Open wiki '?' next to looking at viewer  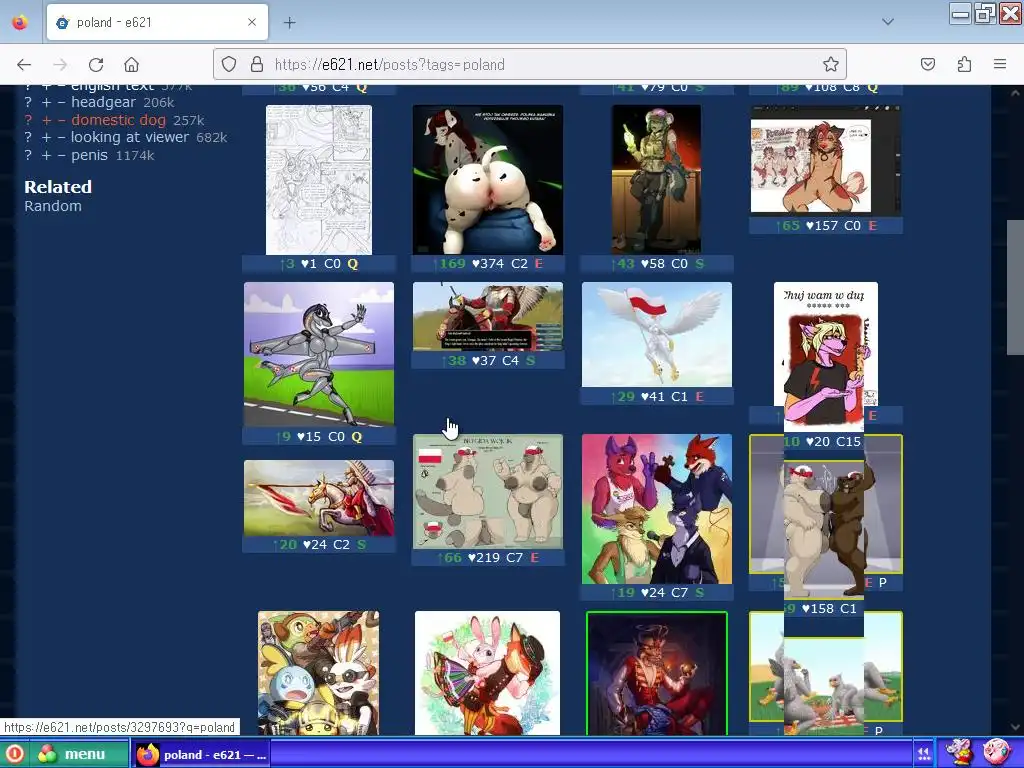pyautogui.click(x=28, y=137)
